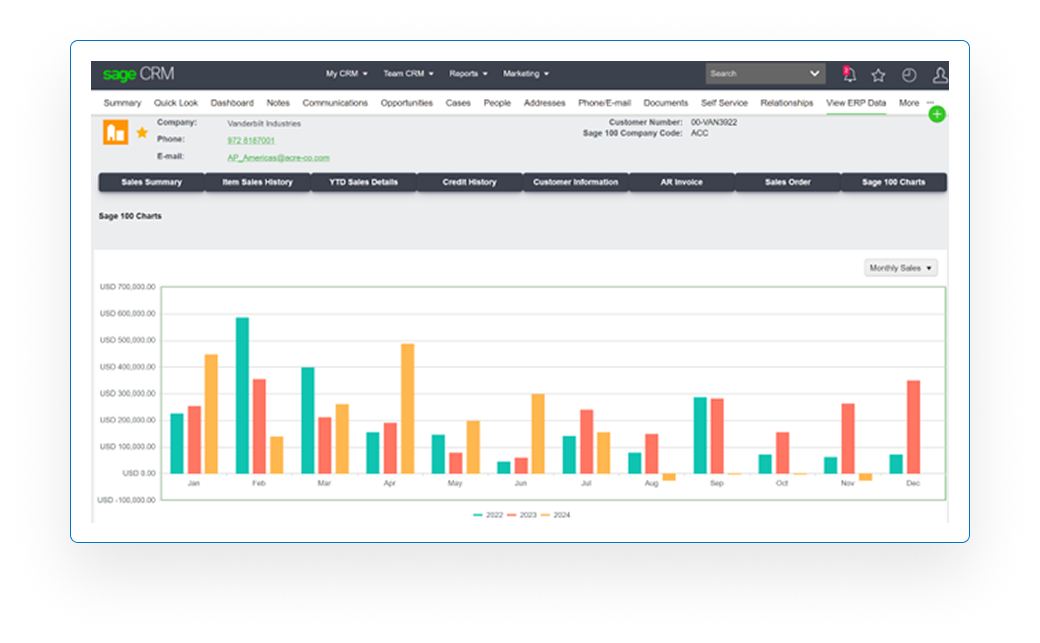Viewport: 1040px width, 643px height.
Task: Click the 2024 legend color swatch
Action: tap(546, 515)
